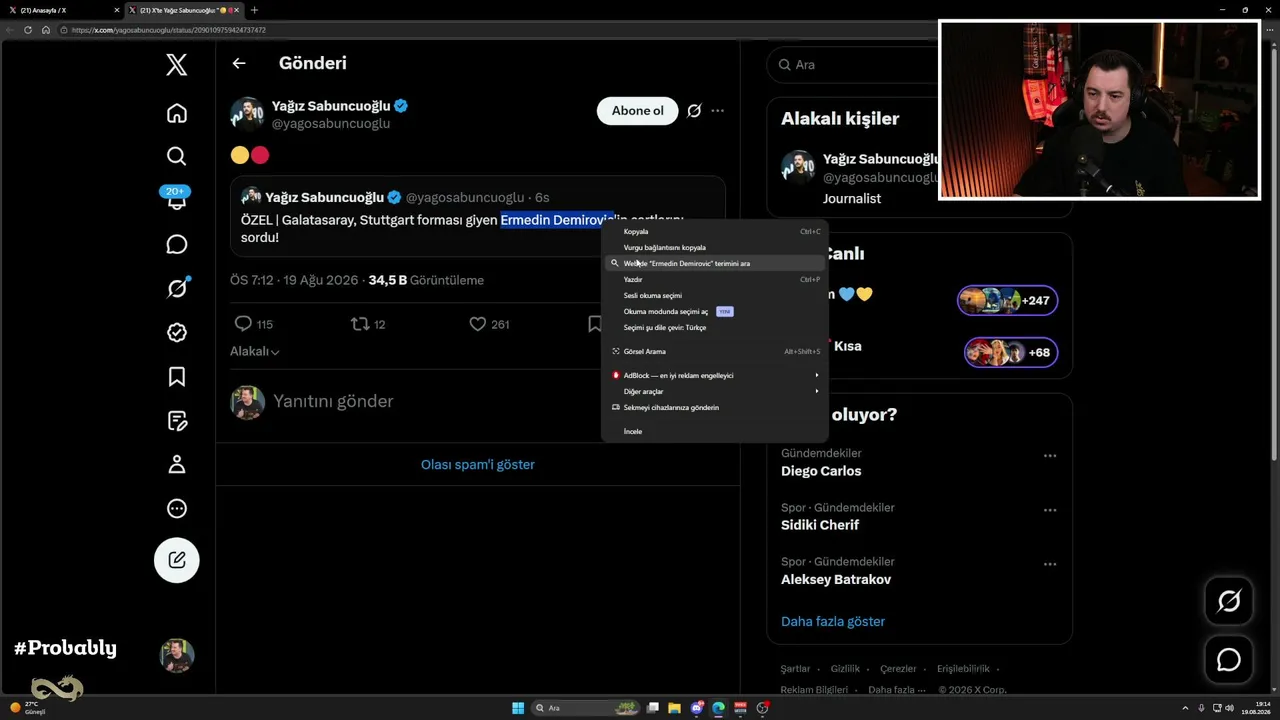Open Microsoft Edge from the taskbar
Image resolution: width=1280 pixels, height=720 pixels.
[x=718, y=708]
